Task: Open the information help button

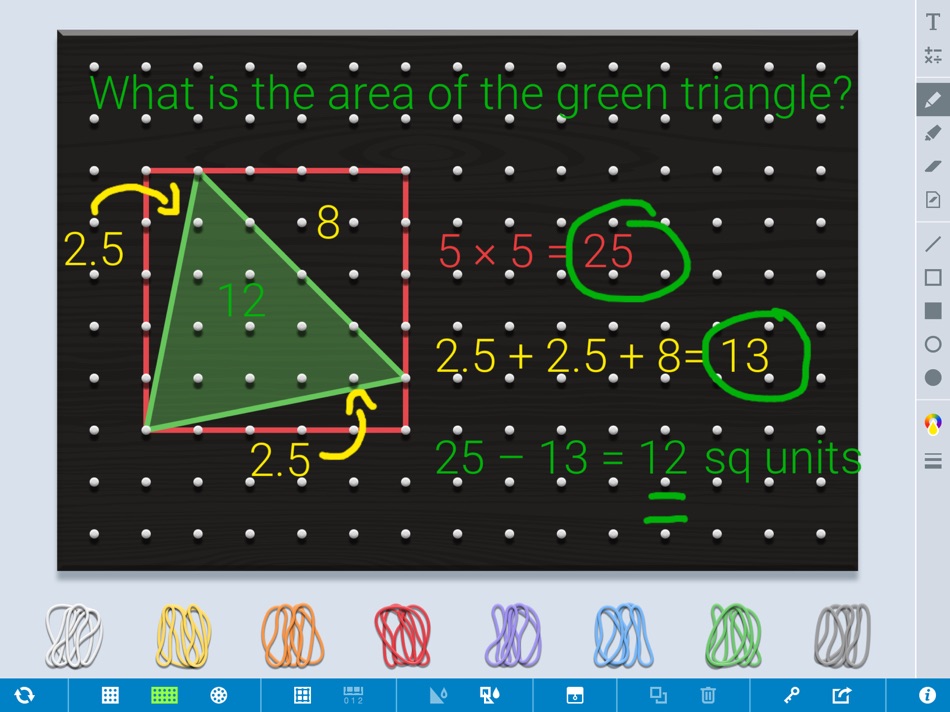Action: (x=927, y=695)
